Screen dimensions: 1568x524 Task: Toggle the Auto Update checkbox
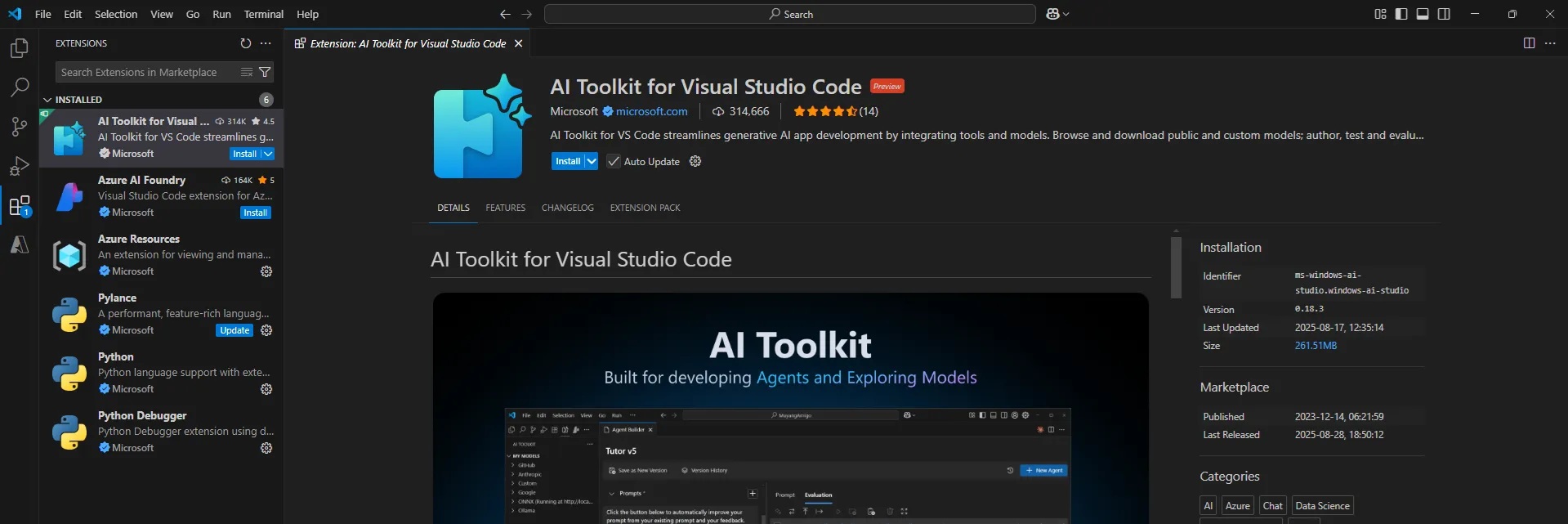[613, 161]
